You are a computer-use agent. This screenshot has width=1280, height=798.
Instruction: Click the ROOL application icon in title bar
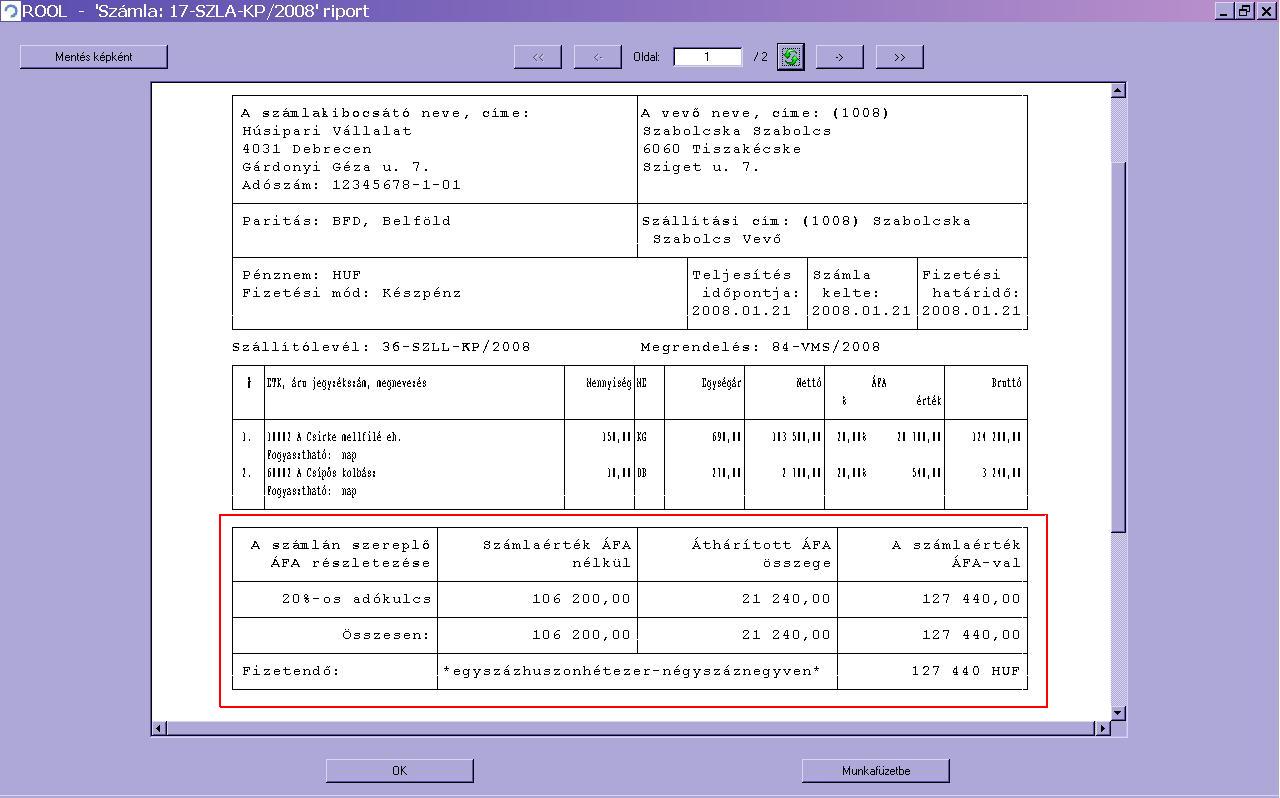tap(10, 11)
